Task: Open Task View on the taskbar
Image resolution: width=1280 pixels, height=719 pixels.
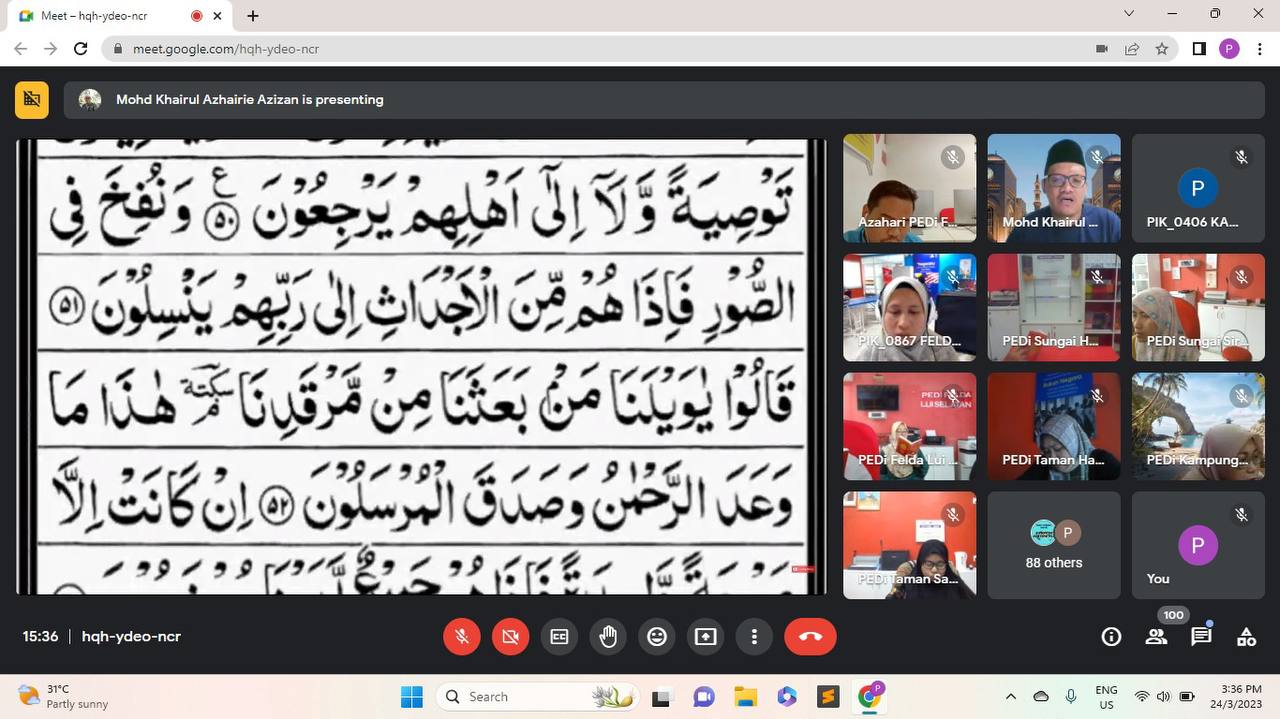Action: (661, 697)
